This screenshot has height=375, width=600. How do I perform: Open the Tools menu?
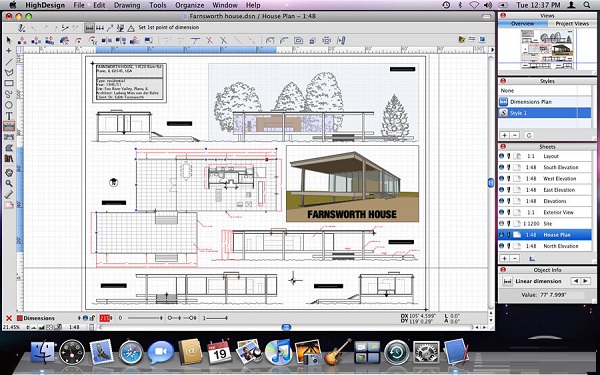coord(158,5)
